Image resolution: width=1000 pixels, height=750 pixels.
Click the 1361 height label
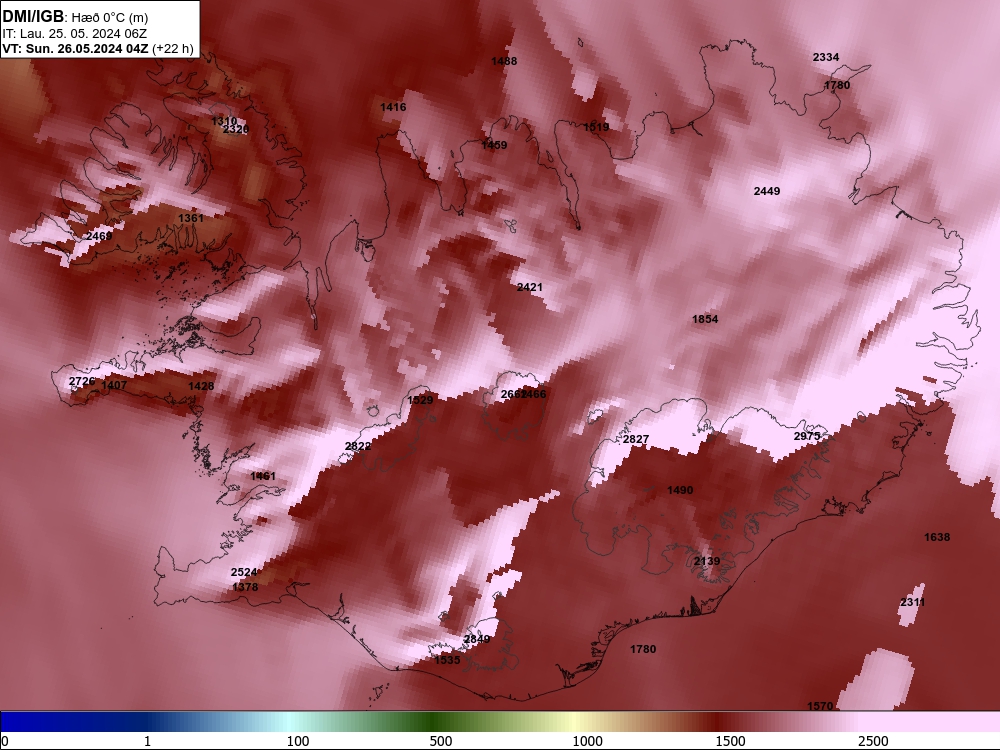pos(191,218)
